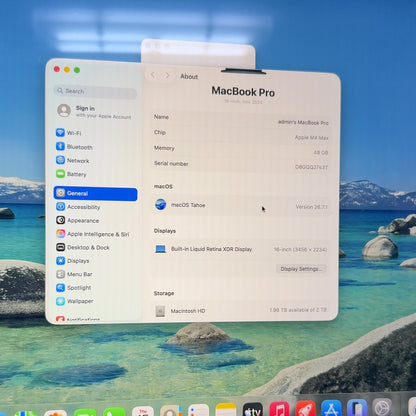Click the Macintosh HD storage row
This screenshot has width=416, height=416.
(241, 311)
